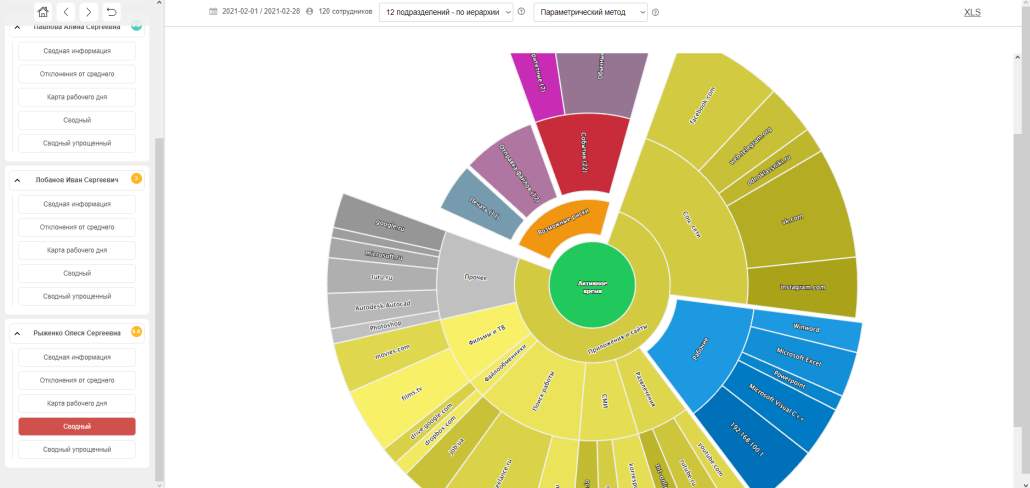Select the grey Прочее segment
This screenshot has width=1030, height=488.
[x=476, y=277]
